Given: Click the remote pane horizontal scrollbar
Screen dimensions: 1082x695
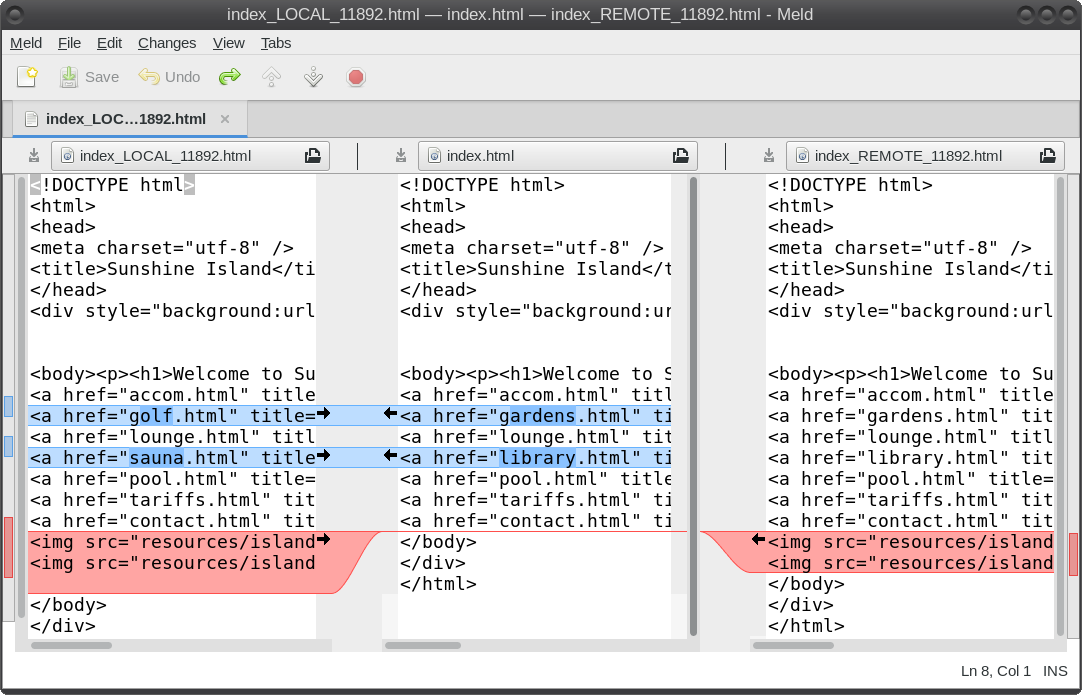Looking at the screenshot, I should point(794,646).
